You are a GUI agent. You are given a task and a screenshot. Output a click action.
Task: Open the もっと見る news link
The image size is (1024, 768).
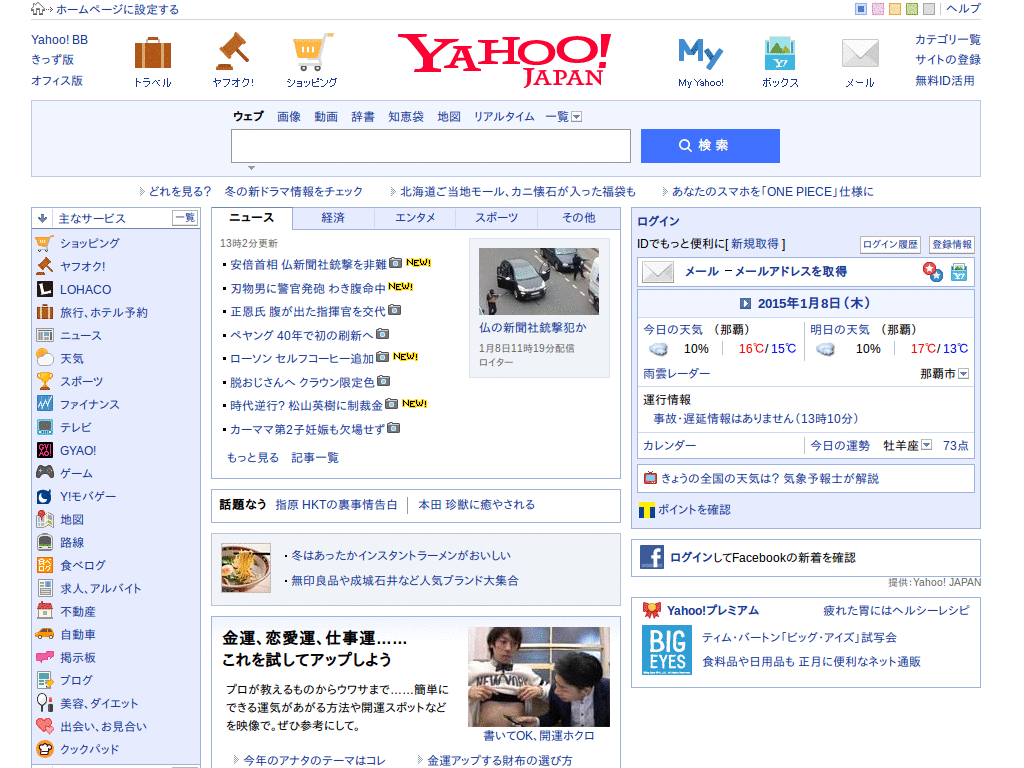point(253,458)
